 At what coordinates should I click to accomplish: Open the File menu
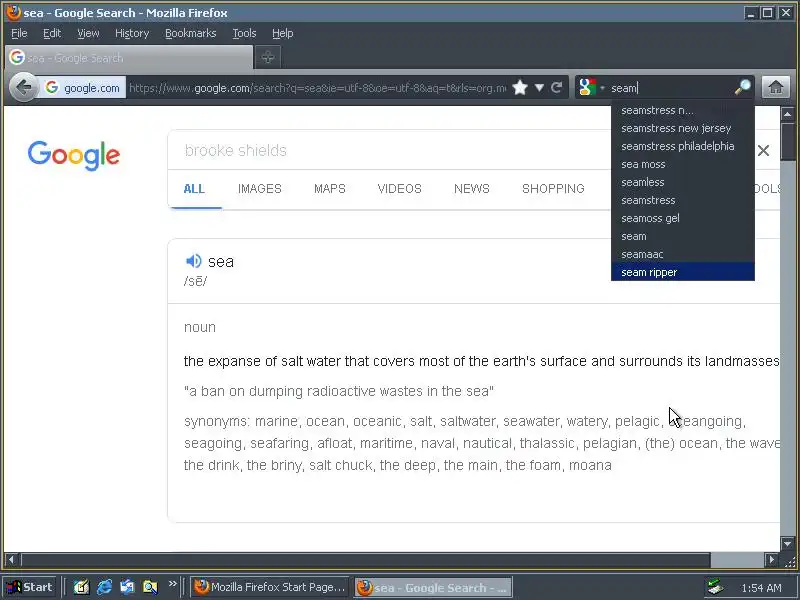pos(19,33)
